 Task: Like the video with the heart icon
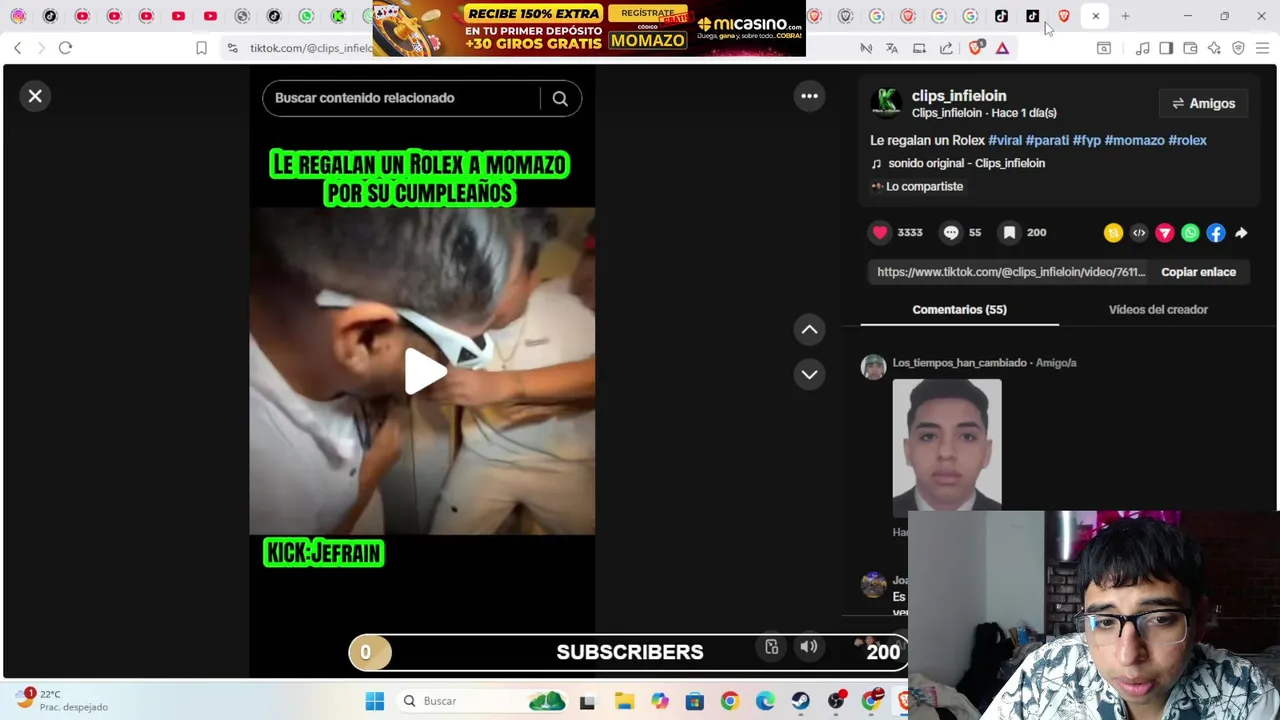[880, 232]
